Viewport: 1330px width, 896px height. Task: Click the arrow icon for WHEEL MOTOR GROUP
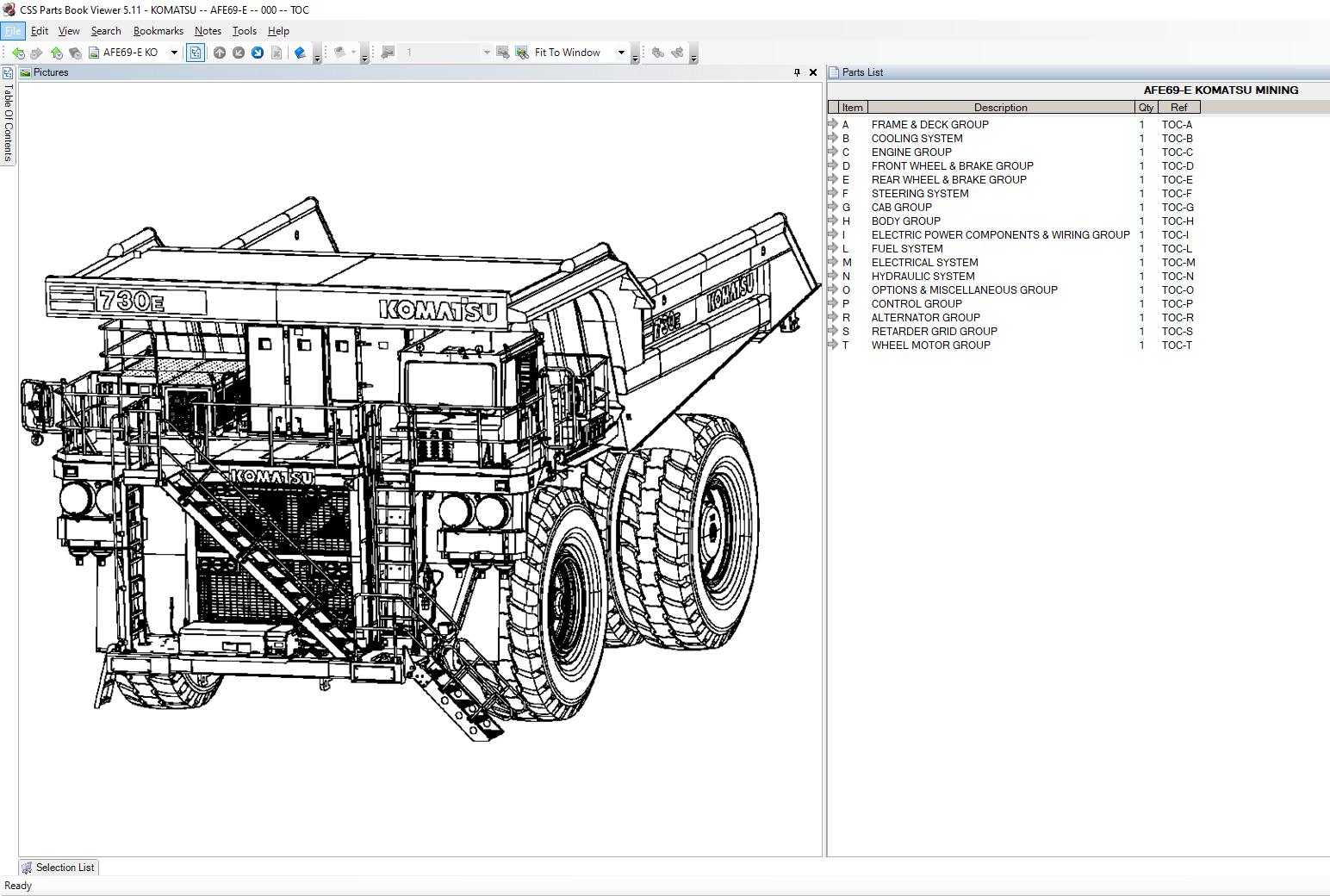833,345
